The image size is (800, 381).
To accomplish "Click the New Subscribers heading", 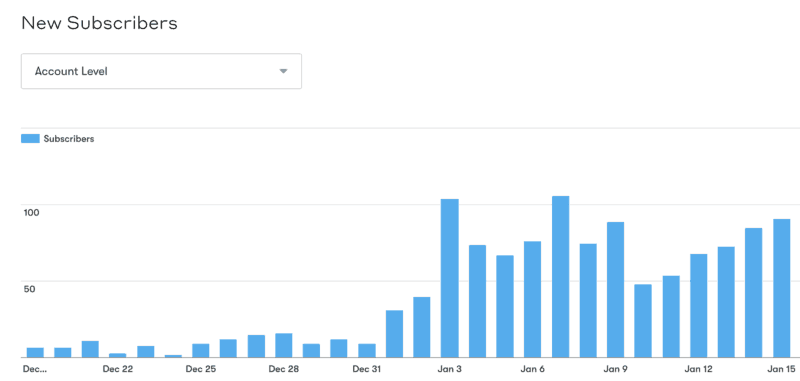I will point(99,23).
